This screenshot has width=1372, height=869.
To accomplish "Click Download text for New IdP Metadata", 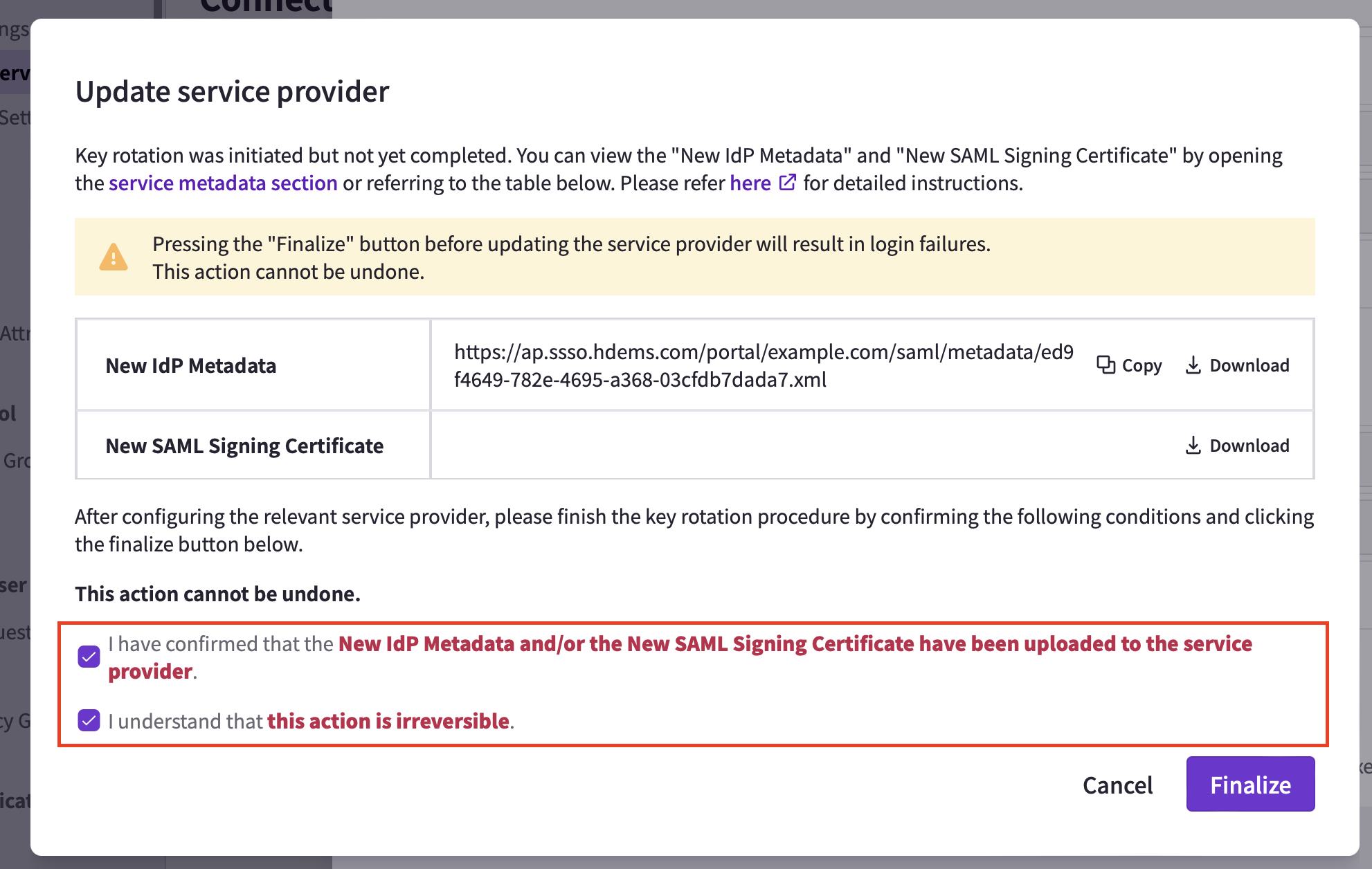I will 1249,365.
